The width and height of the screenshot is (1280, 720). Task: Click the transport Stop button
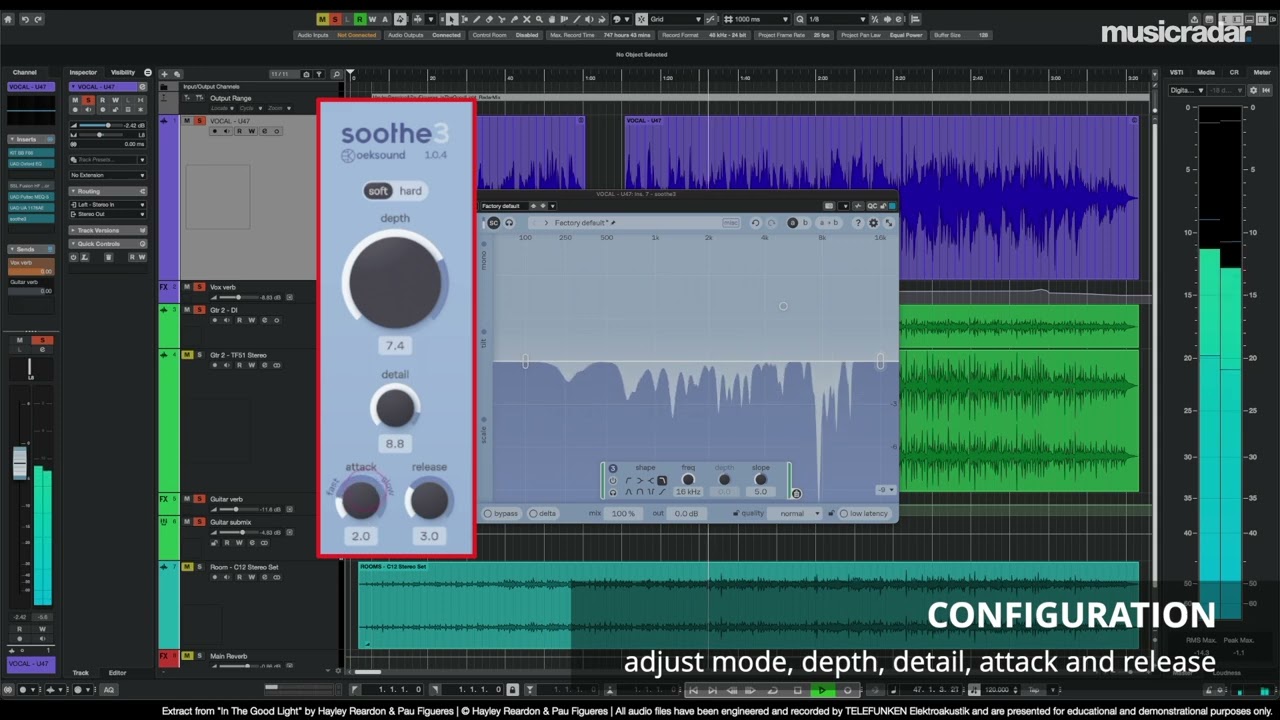click(797, 690)
